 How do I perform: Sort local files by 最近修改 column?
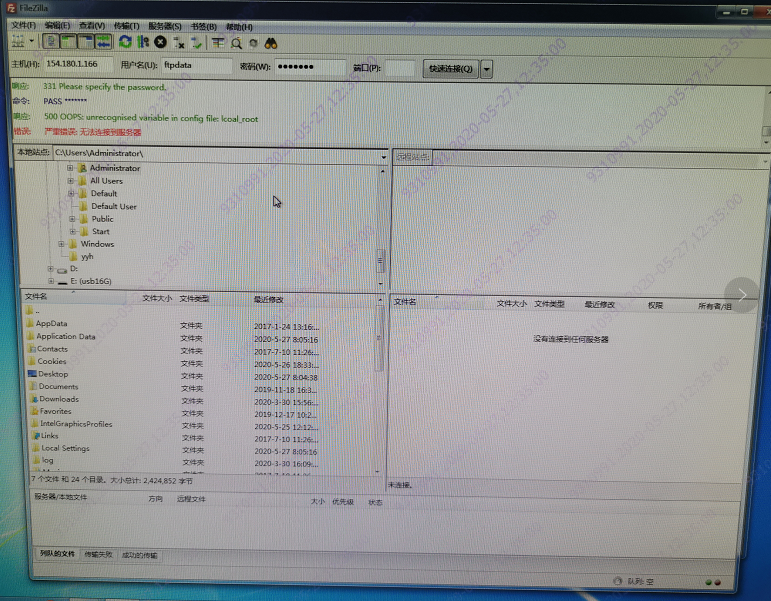(268, 300)
